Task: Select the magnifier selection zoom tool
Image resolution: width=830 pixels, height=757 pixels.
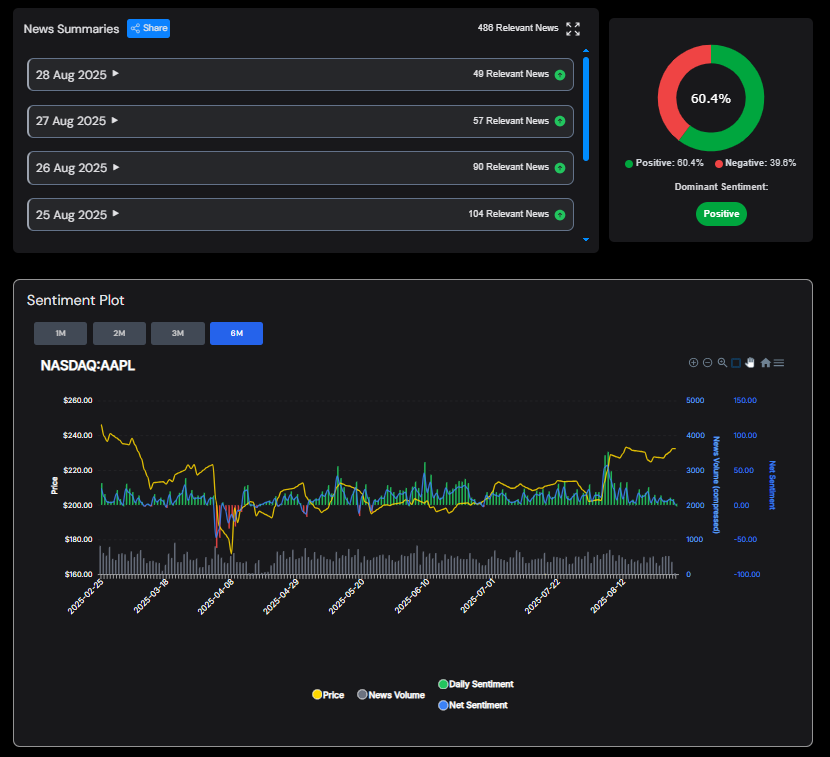Action: pos(722,363)
